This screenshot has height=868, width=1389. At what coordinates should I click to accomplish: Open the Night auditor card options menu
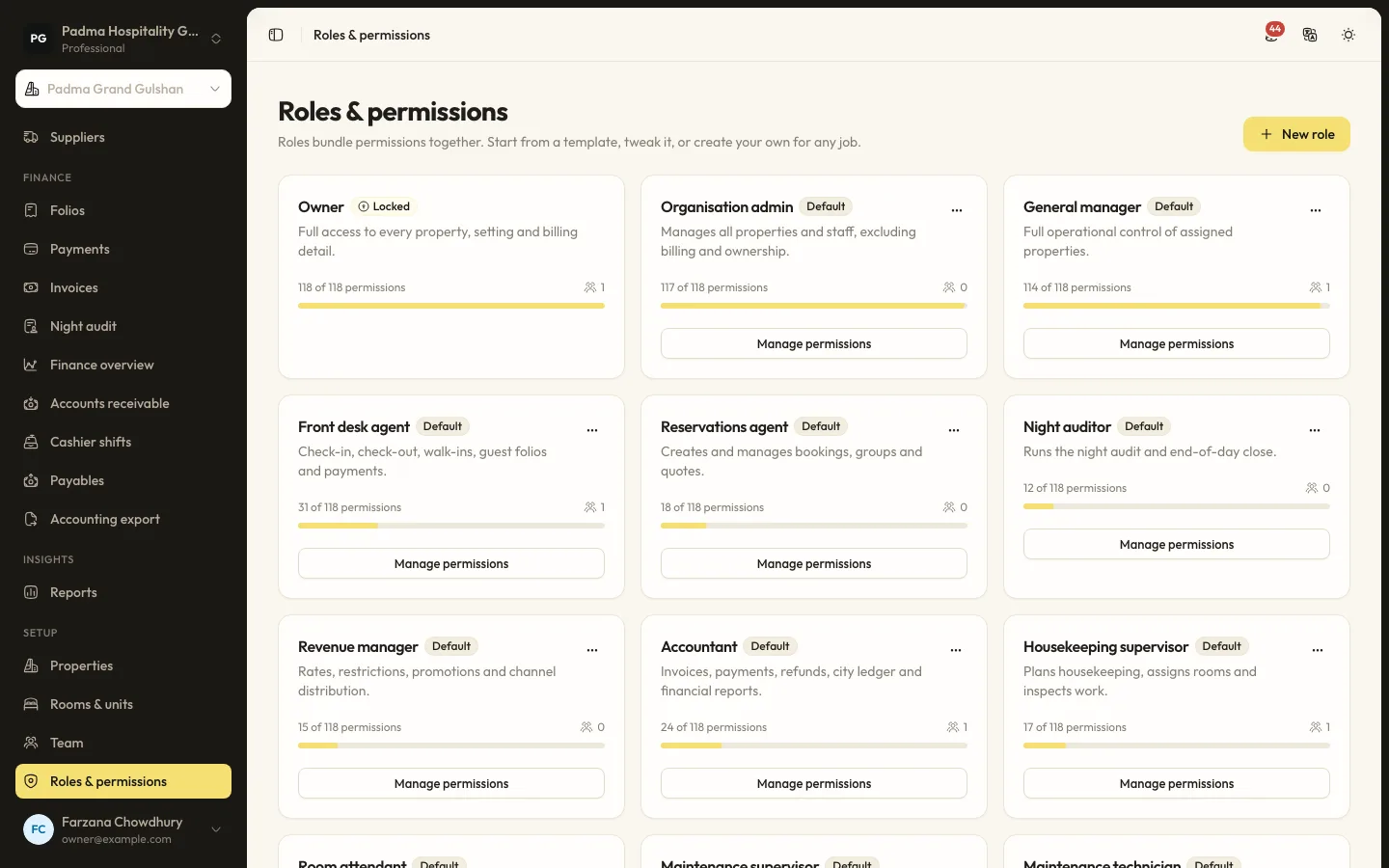[1315, 429]
